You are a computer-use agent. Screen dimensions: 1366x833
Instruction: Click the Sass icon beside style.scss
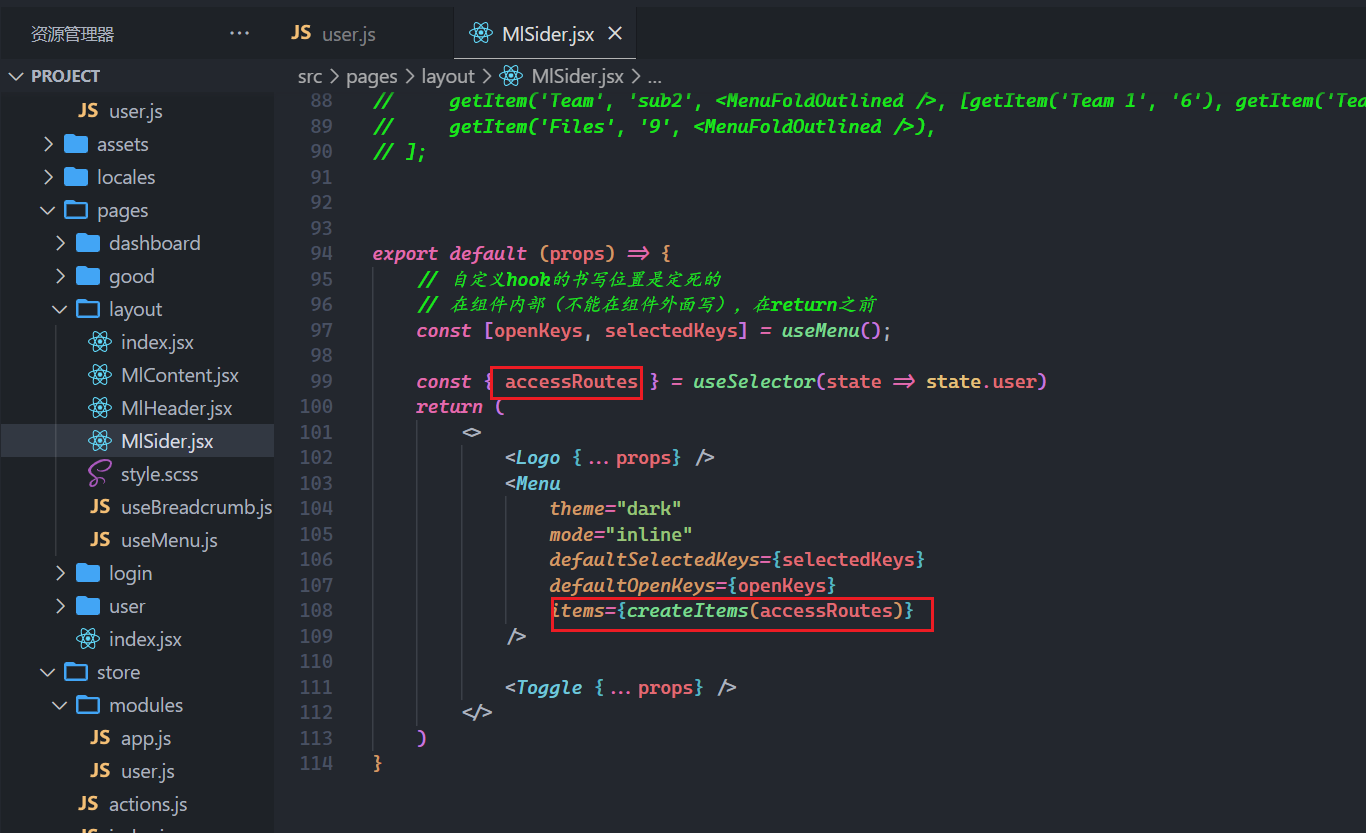click(x=100, y=474)
